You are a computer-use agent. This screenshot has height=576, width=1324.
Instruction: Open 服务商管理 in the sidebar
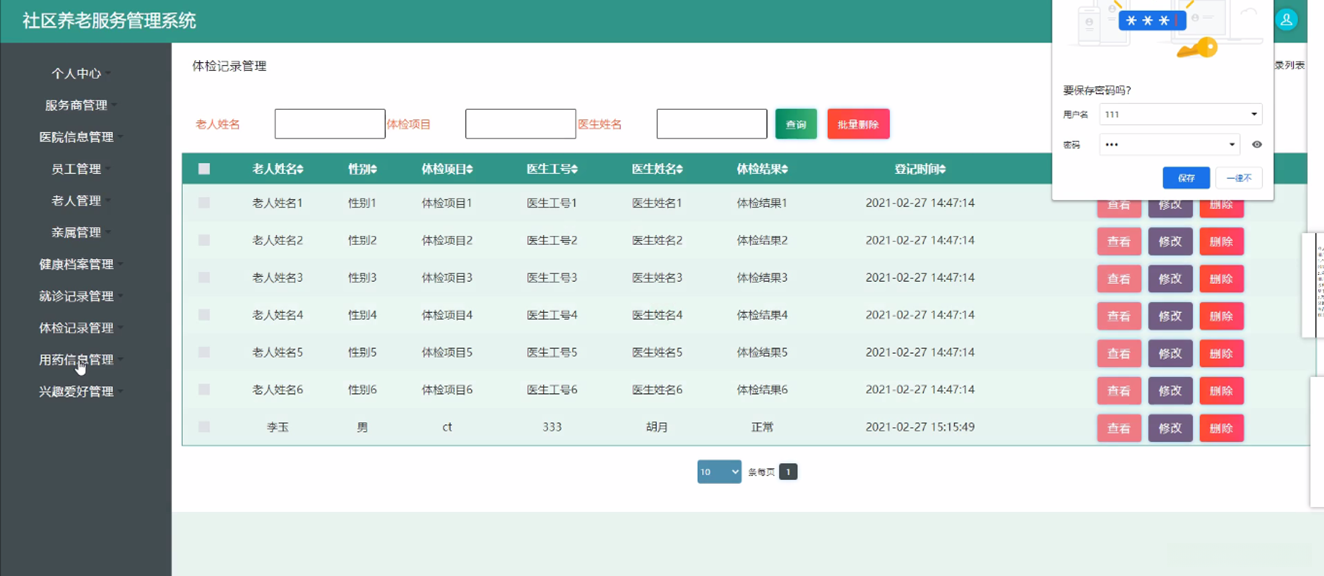[x=77, y=106]
